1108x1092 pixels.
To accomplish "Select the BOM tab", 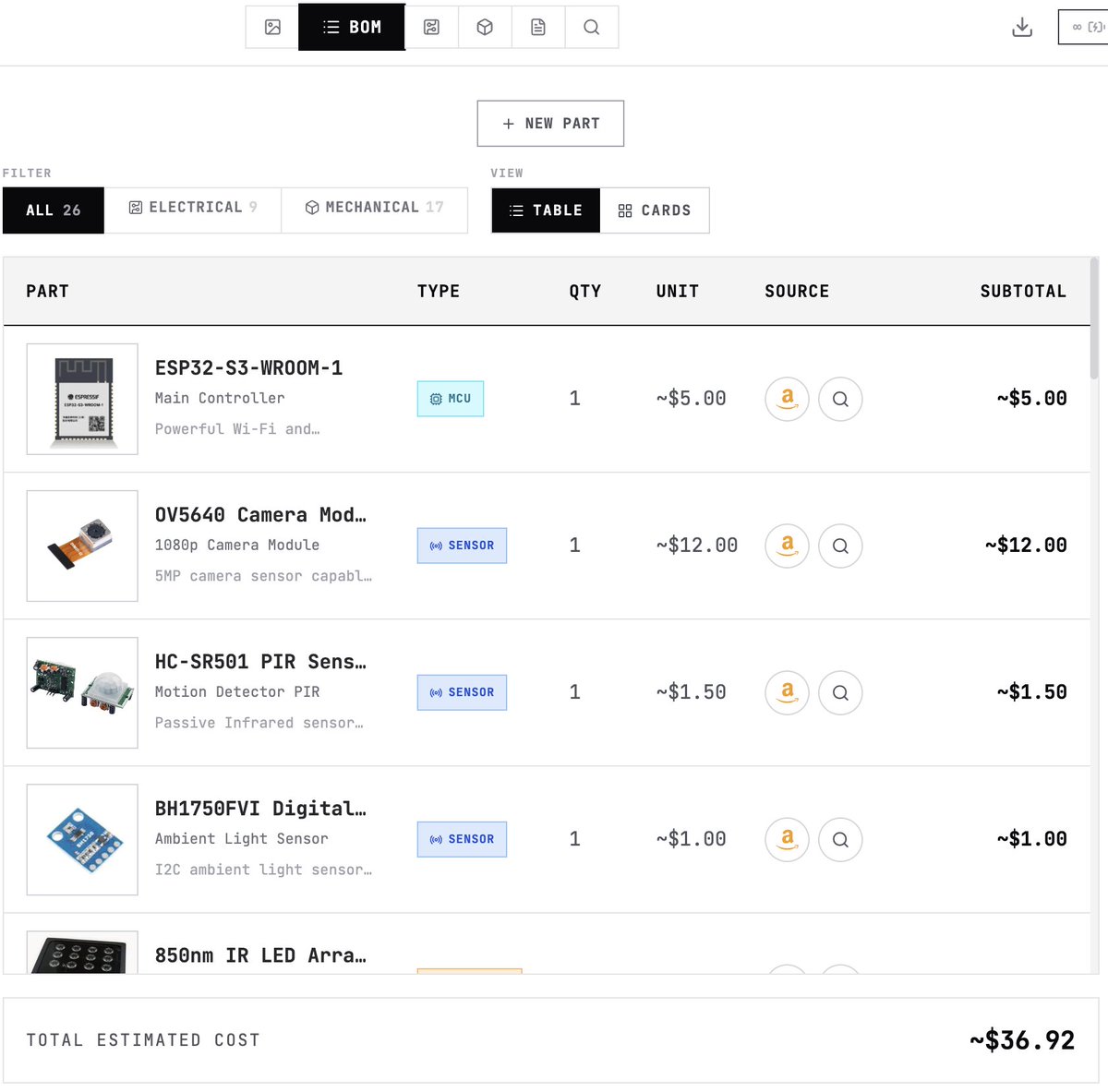I will 352,27.
